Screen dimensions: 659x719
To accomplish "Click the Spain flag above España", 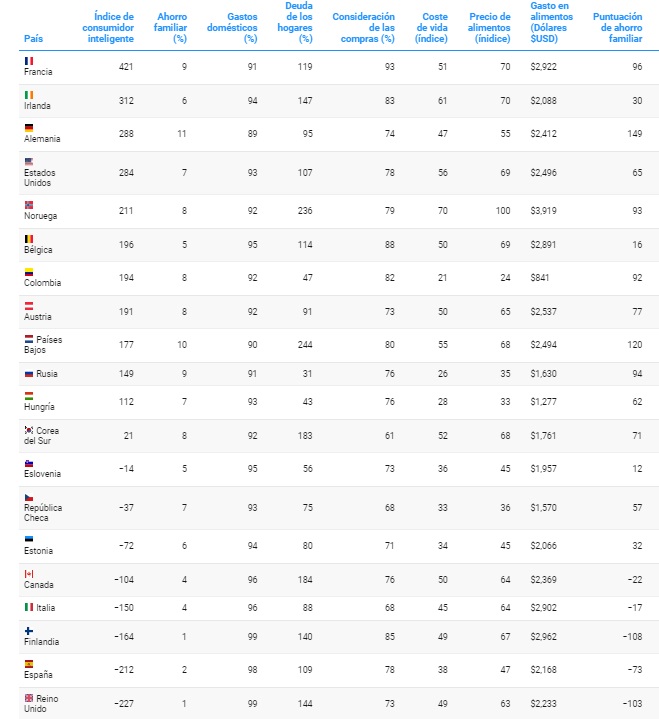I will tap(29, 664).
